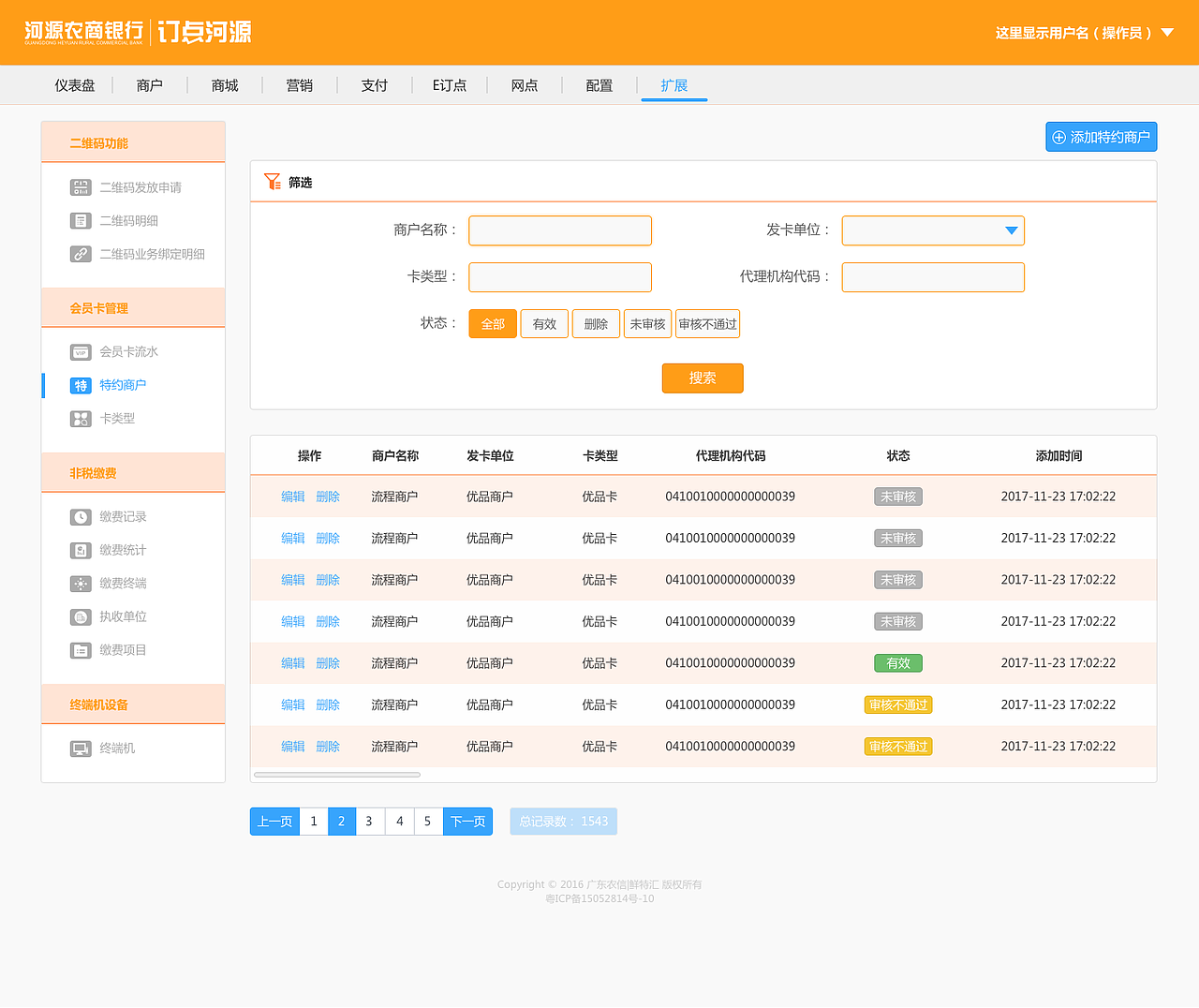This screenshot has height=1008, width=1199.
Task: Click the 执收单位 sidebar icon
Action: click(81, 616)
